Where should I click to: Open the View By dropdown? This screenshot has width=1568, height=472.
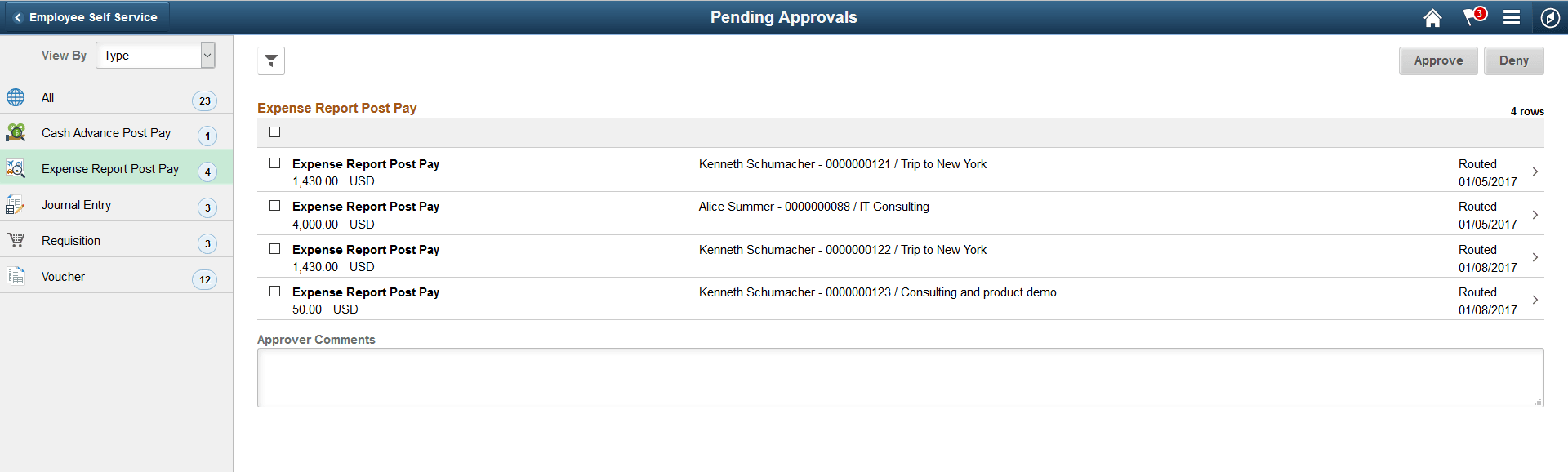[155, 55]
